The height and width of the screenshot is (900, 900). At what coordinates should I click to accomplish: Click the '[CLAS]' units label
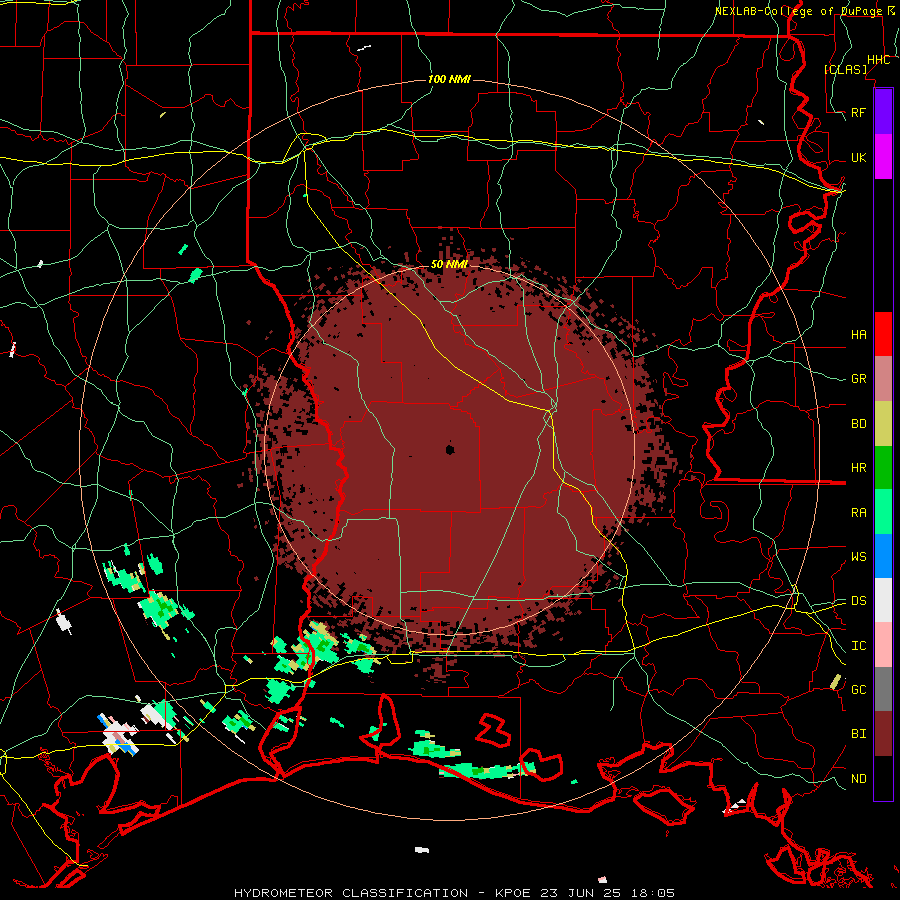845,69
